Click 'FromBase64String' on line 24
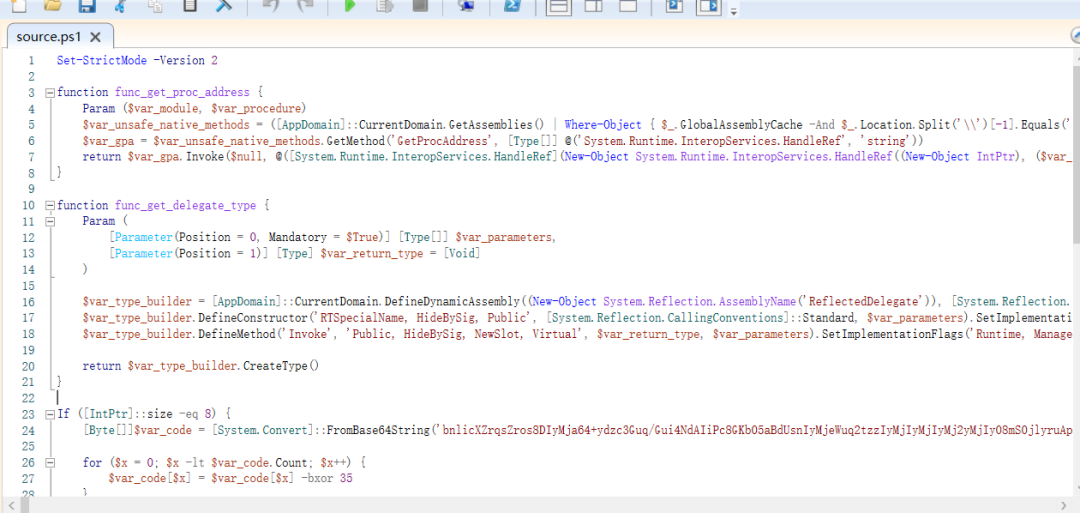Viewport: 1080px width, 513px height. coord(377,430)
